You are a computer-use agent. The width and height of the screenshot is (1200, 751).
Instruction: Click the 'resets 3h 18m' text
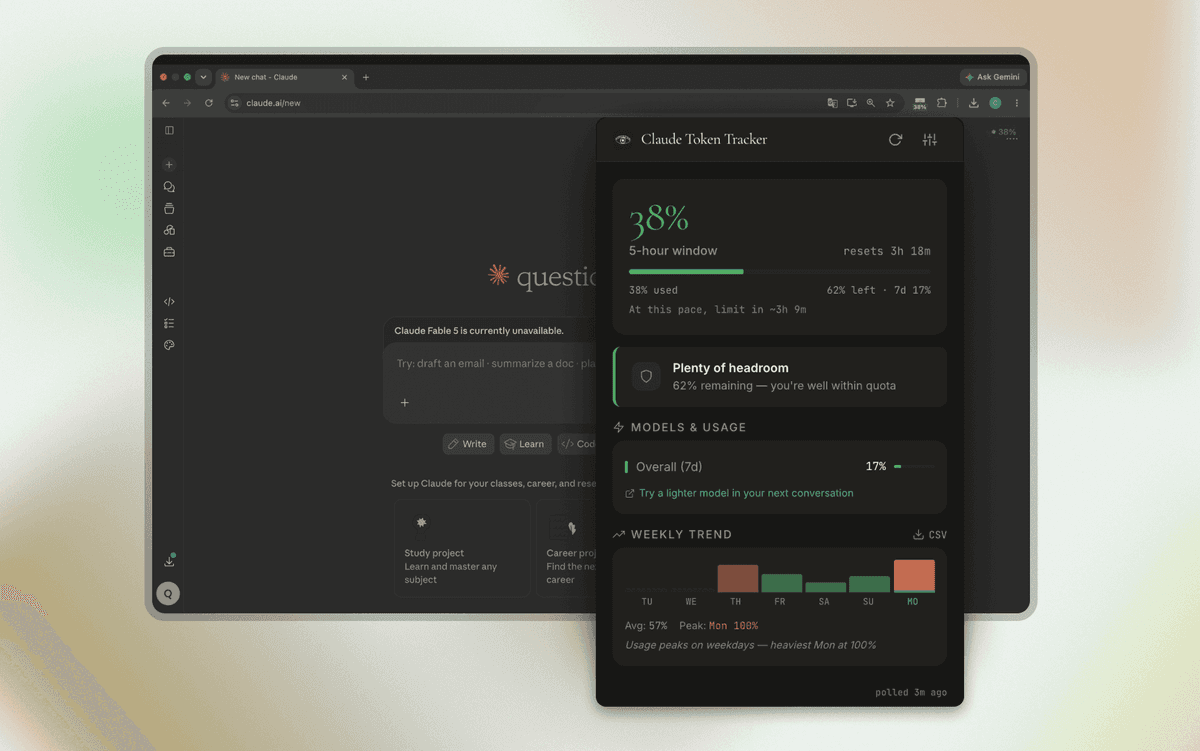(x=887, y=251)
